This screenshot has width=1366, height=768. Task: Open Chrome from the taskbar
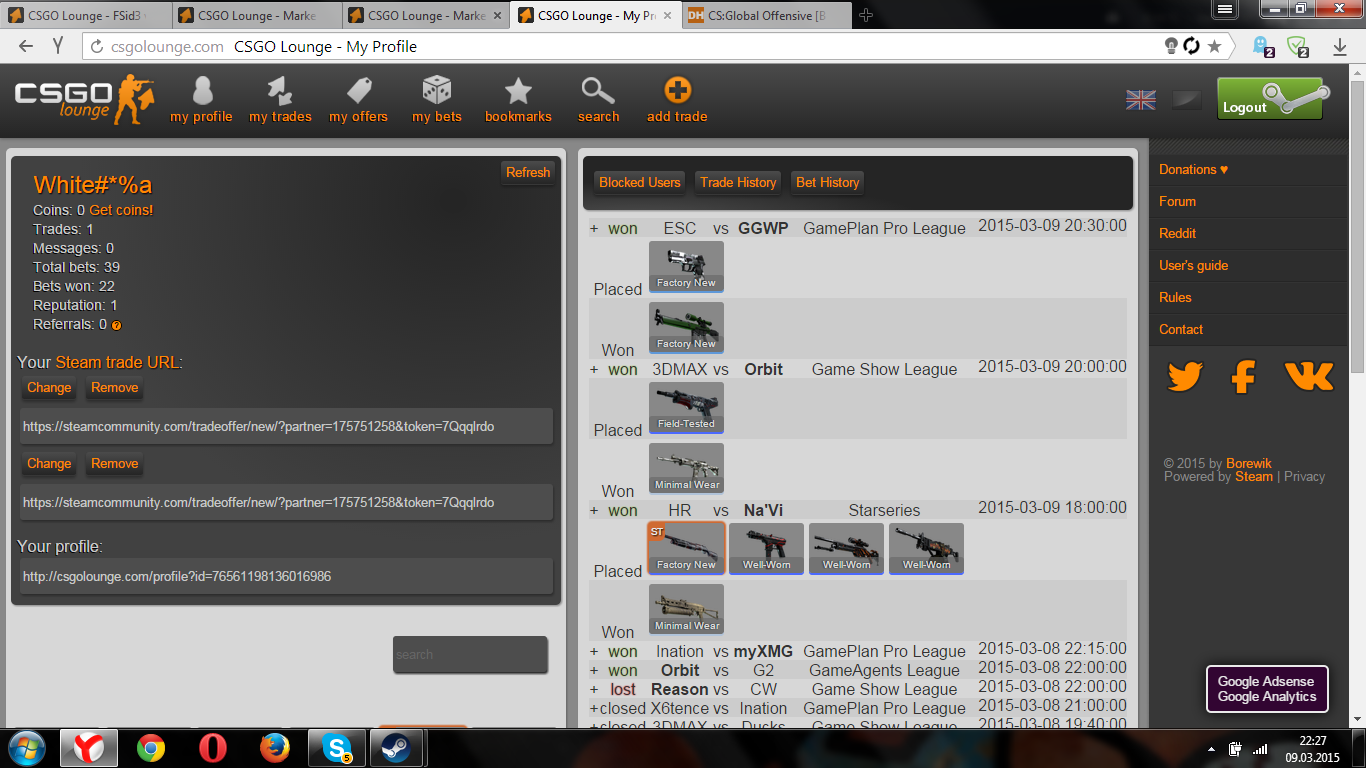click(x=151, y=748)
